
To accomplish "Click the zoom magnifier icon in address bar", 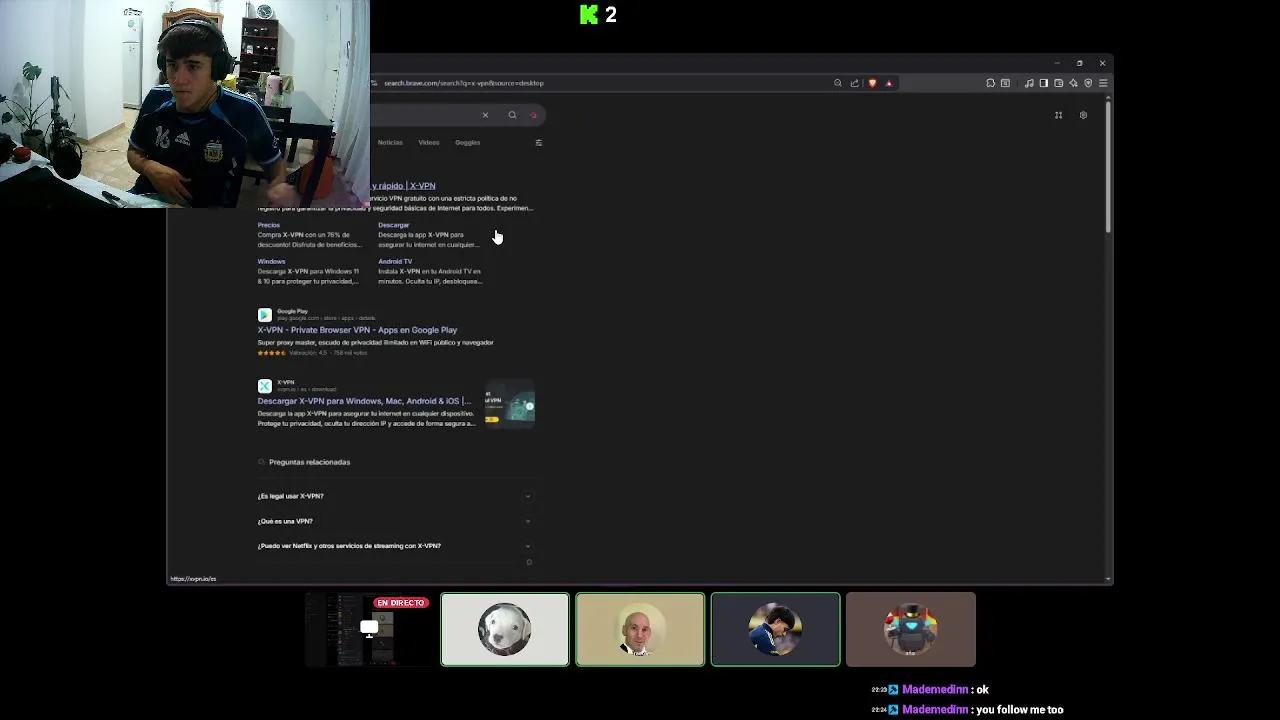I will click(x=838, y=83).
